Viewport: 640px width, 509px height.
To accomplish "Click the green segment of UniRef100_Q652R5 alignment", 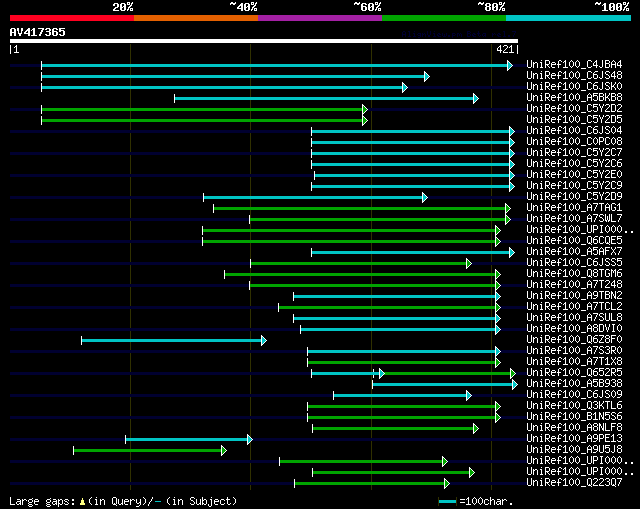I will [x=448, y=373].
